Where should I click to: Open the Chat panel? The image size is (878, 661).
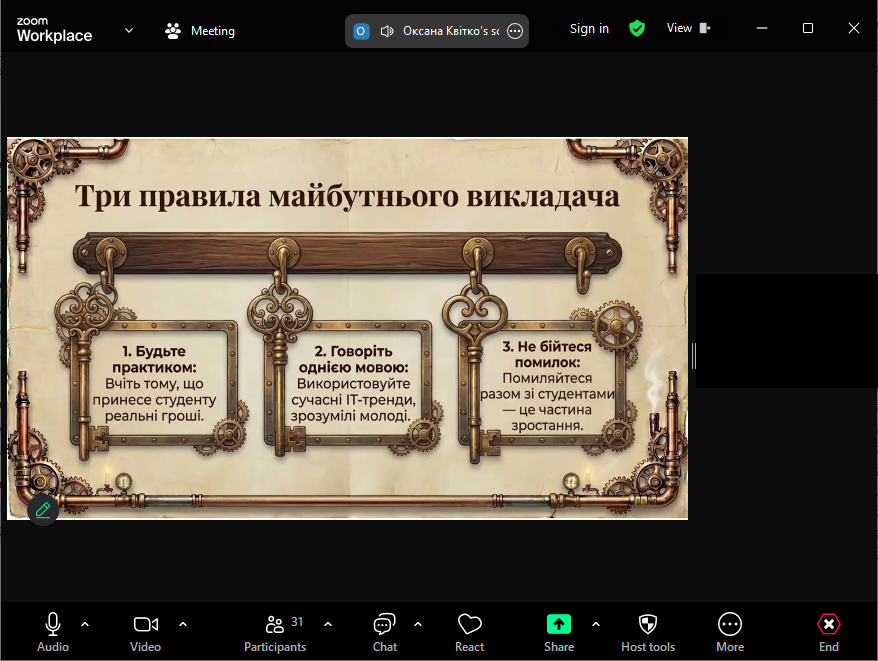point(384,631)
